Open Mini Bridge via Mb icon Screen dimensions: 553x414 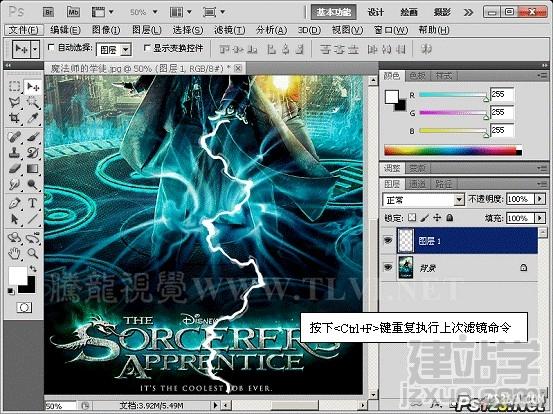click(73, 12)
